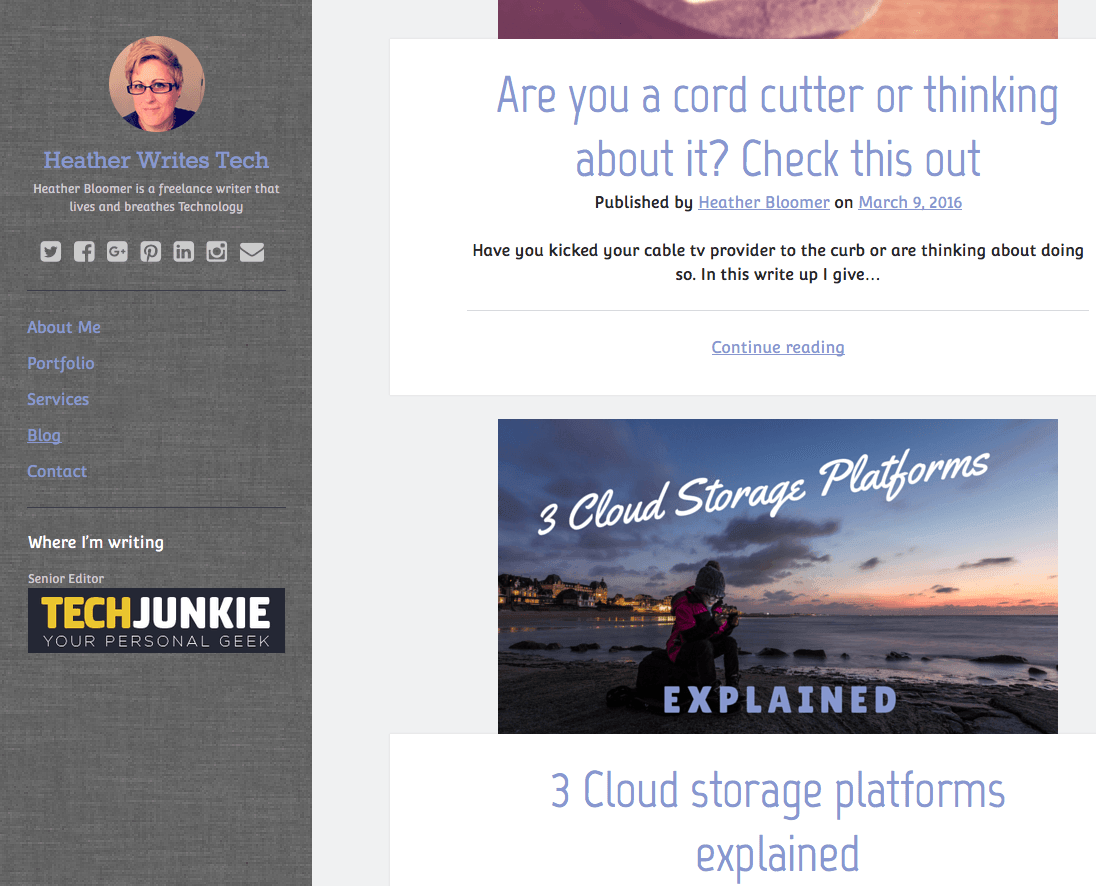Open the About Me menu item
1096x886 pixels.
(x=64, y=327)
